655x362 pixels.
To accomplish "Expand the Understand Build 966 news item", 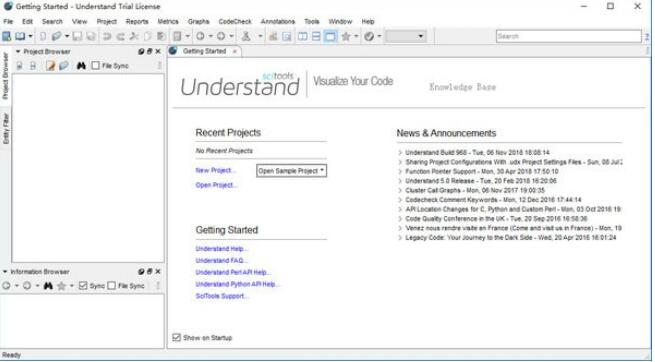I will click(400, 152).
